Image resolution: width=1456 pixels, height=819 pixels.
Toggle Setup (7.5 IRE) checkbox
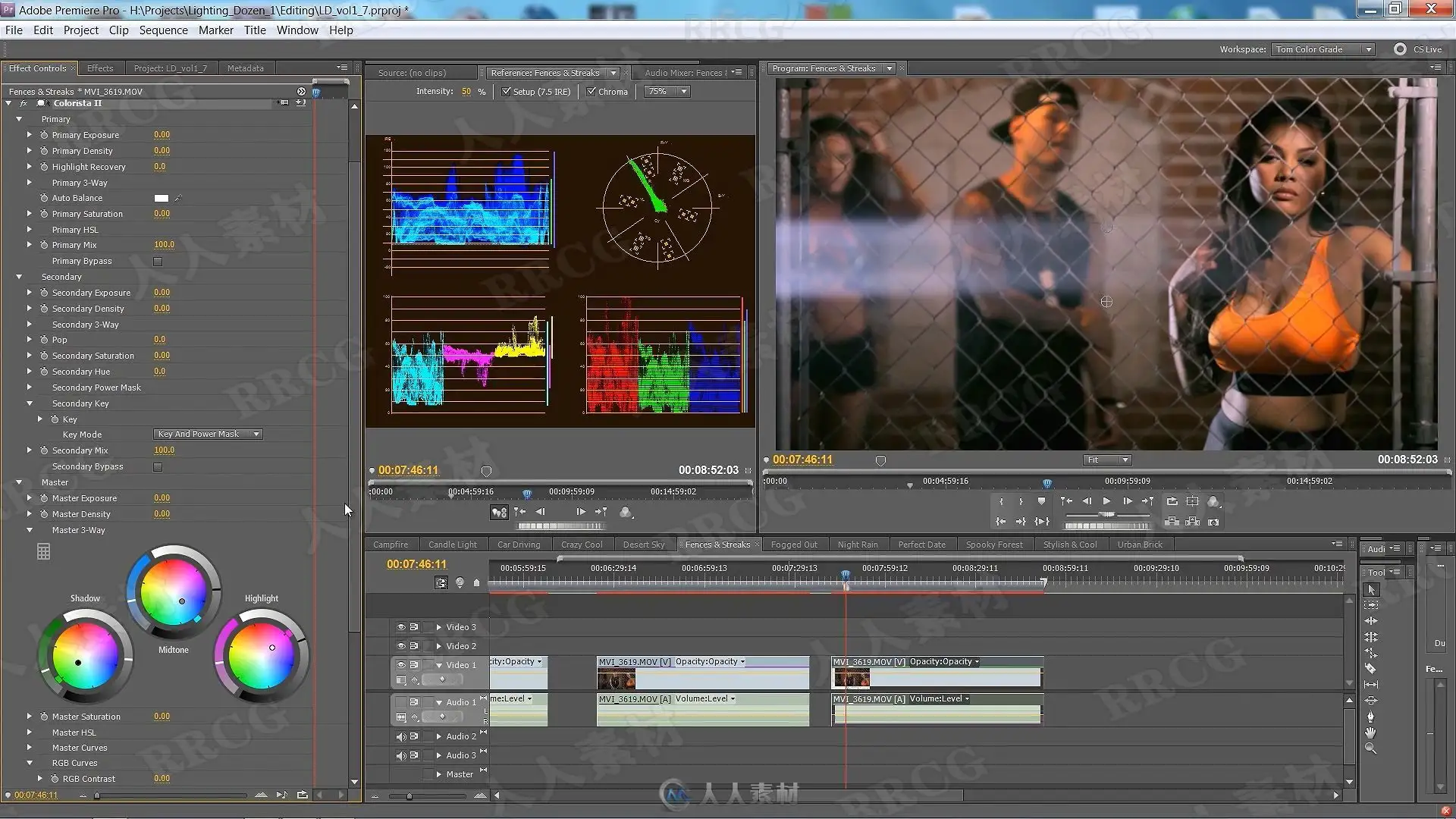point(507,92)
